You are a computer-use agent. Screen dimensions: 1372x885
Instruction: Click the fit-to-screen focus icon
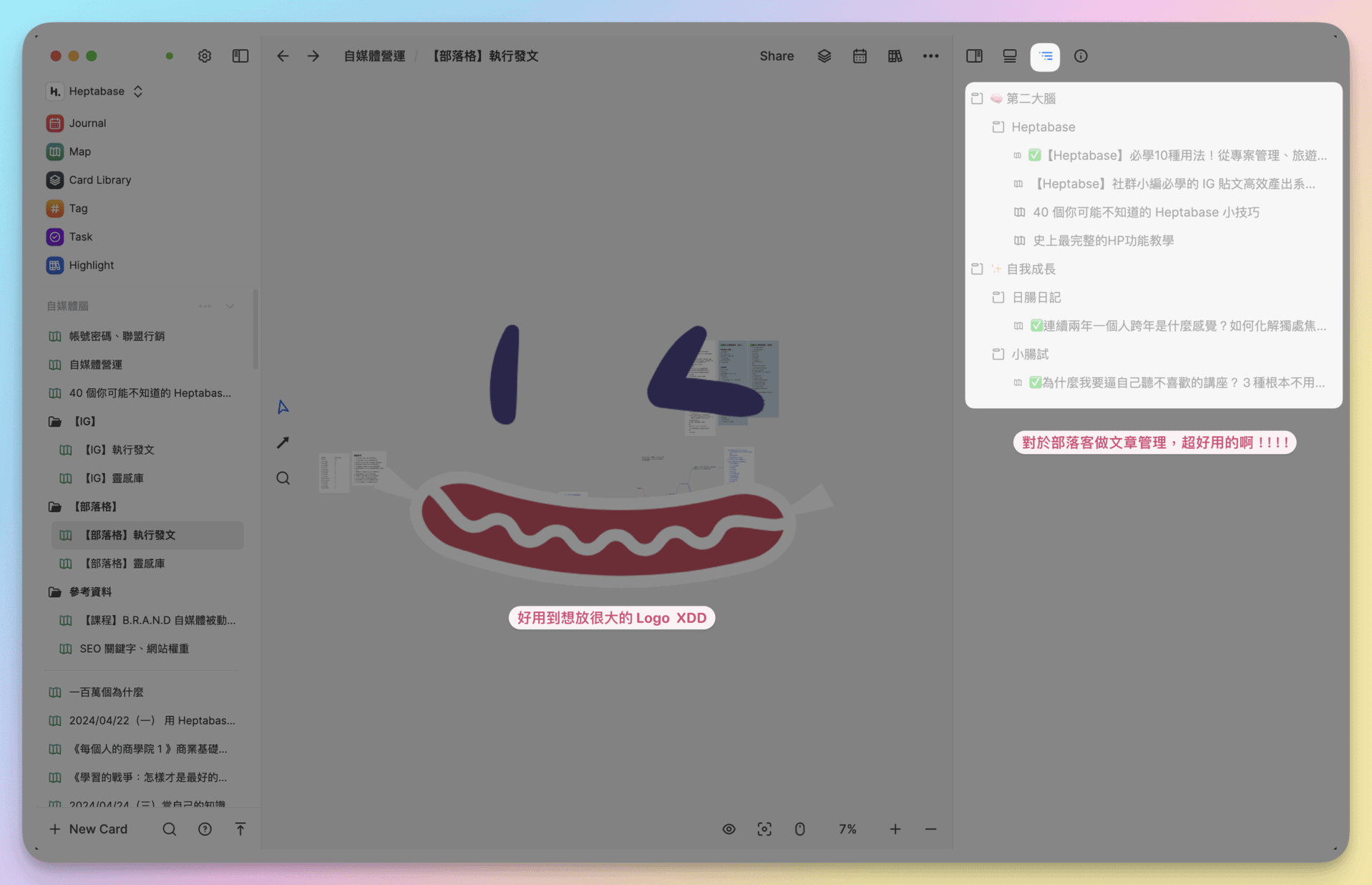[x=764, y=829]
